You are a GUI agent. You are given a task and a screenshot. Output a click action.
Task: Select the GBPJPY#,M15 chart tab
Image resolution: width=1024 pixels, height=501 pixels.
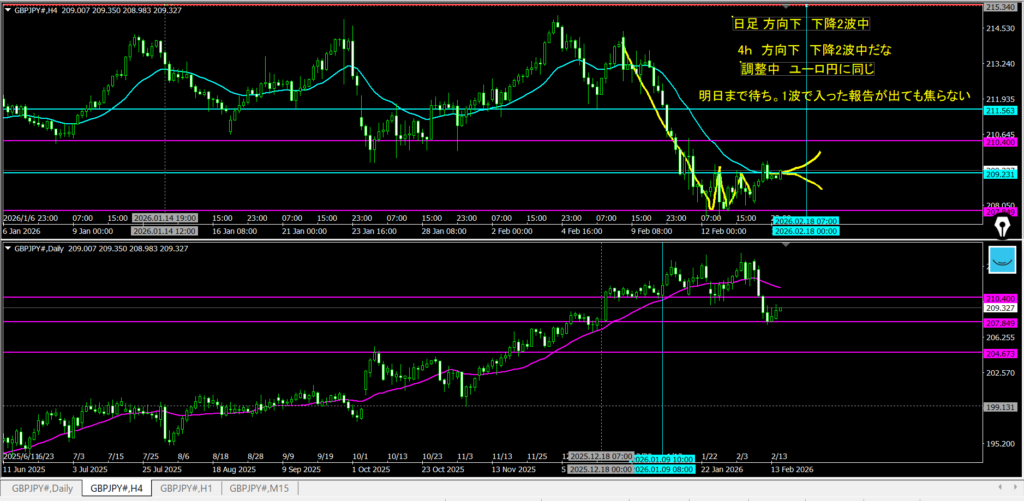[x=261, y=489]
